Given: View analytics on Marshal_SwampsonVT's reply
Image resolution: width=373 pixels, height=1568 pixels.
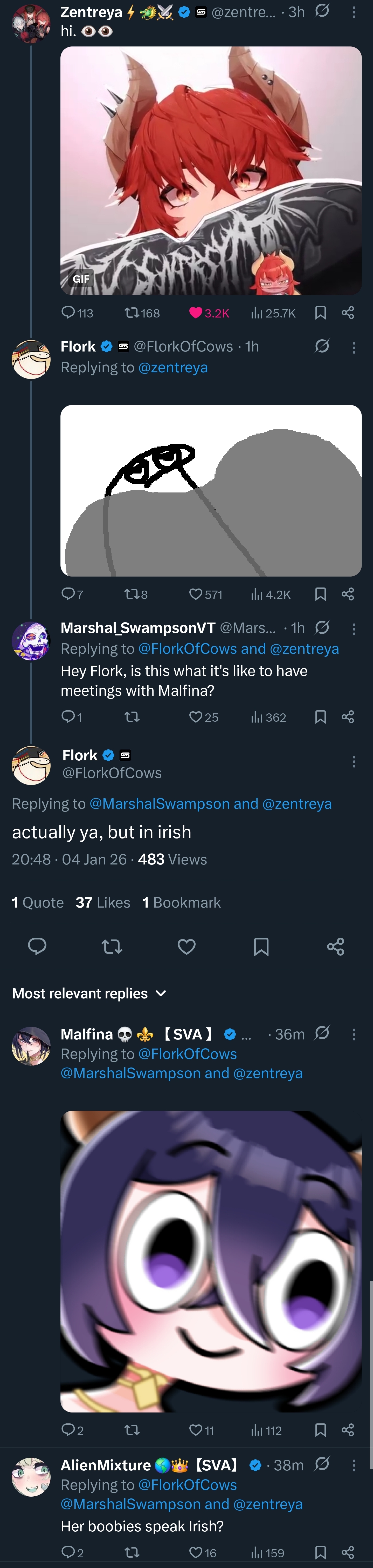Looking at the screenshot, I should [257, 717].
